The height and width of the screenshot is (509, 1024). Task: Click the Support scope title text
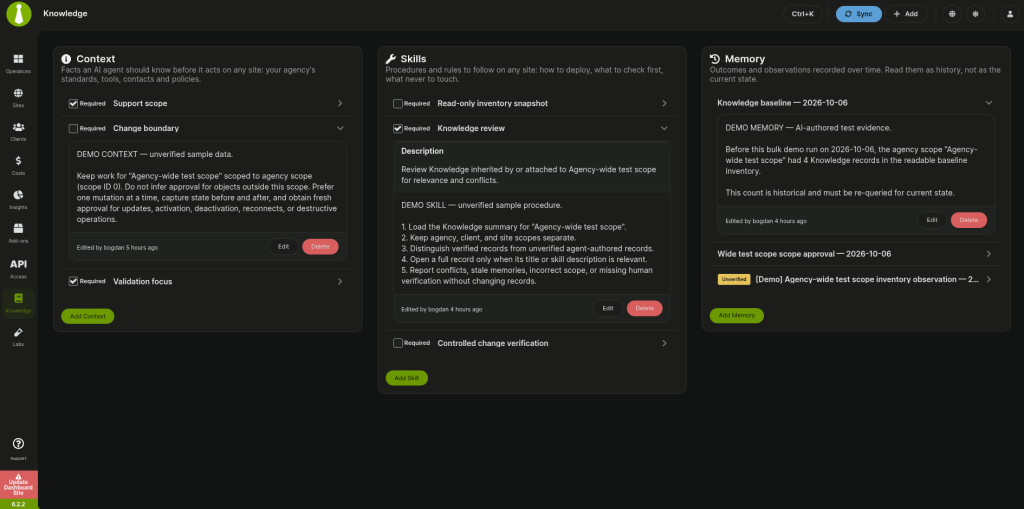tap(140, 103)
